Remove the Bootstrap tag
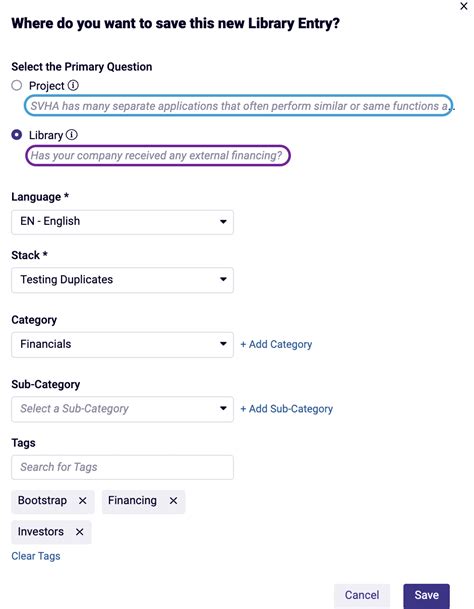The width and height of the screenshot is (474, 609). pyautogui.click(x=82, y=501)
